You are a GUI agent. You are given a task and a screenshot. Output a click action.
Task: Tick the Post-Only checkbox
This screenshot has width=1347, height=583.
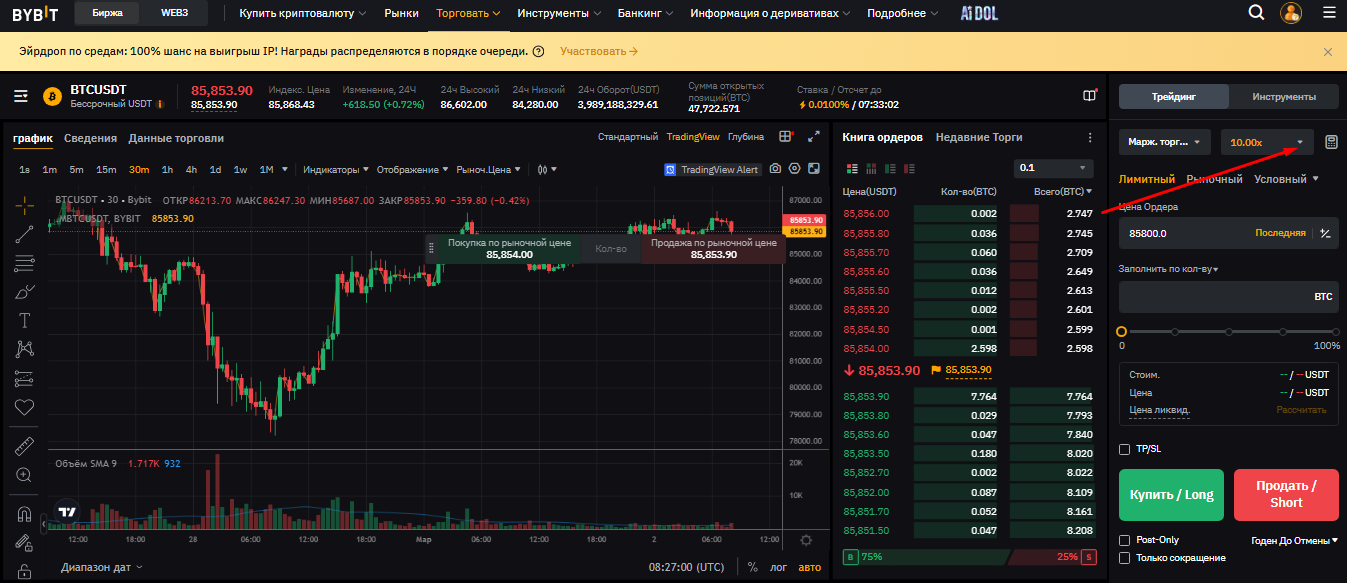(x=1125, y=540)
